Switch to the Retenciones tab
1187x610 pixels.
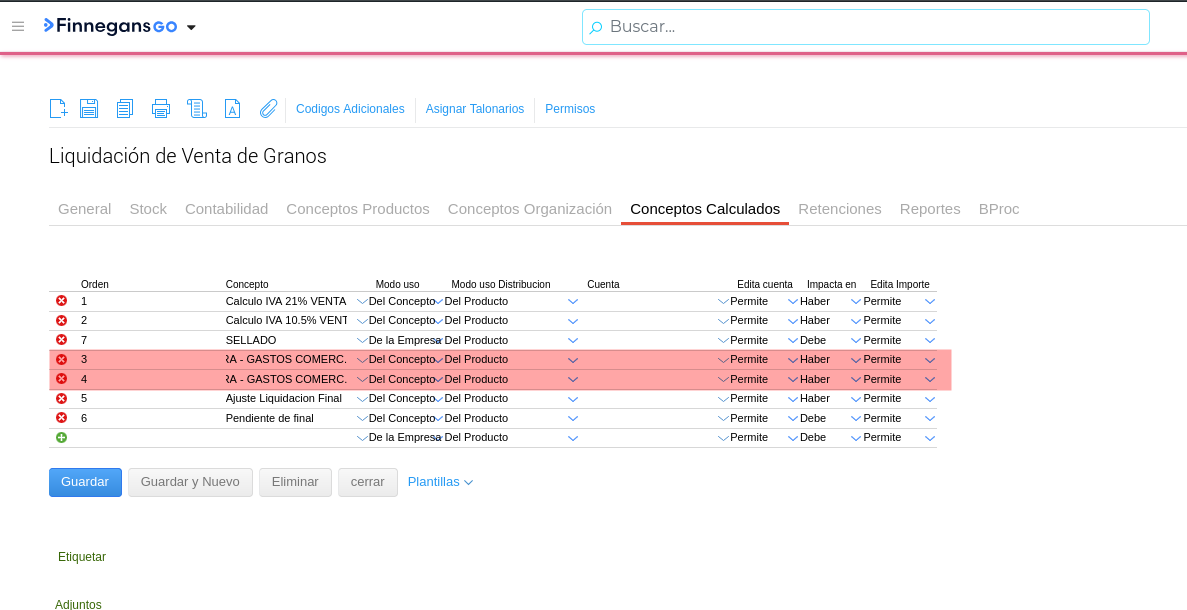pyautogui.click(x=839, y=209)
